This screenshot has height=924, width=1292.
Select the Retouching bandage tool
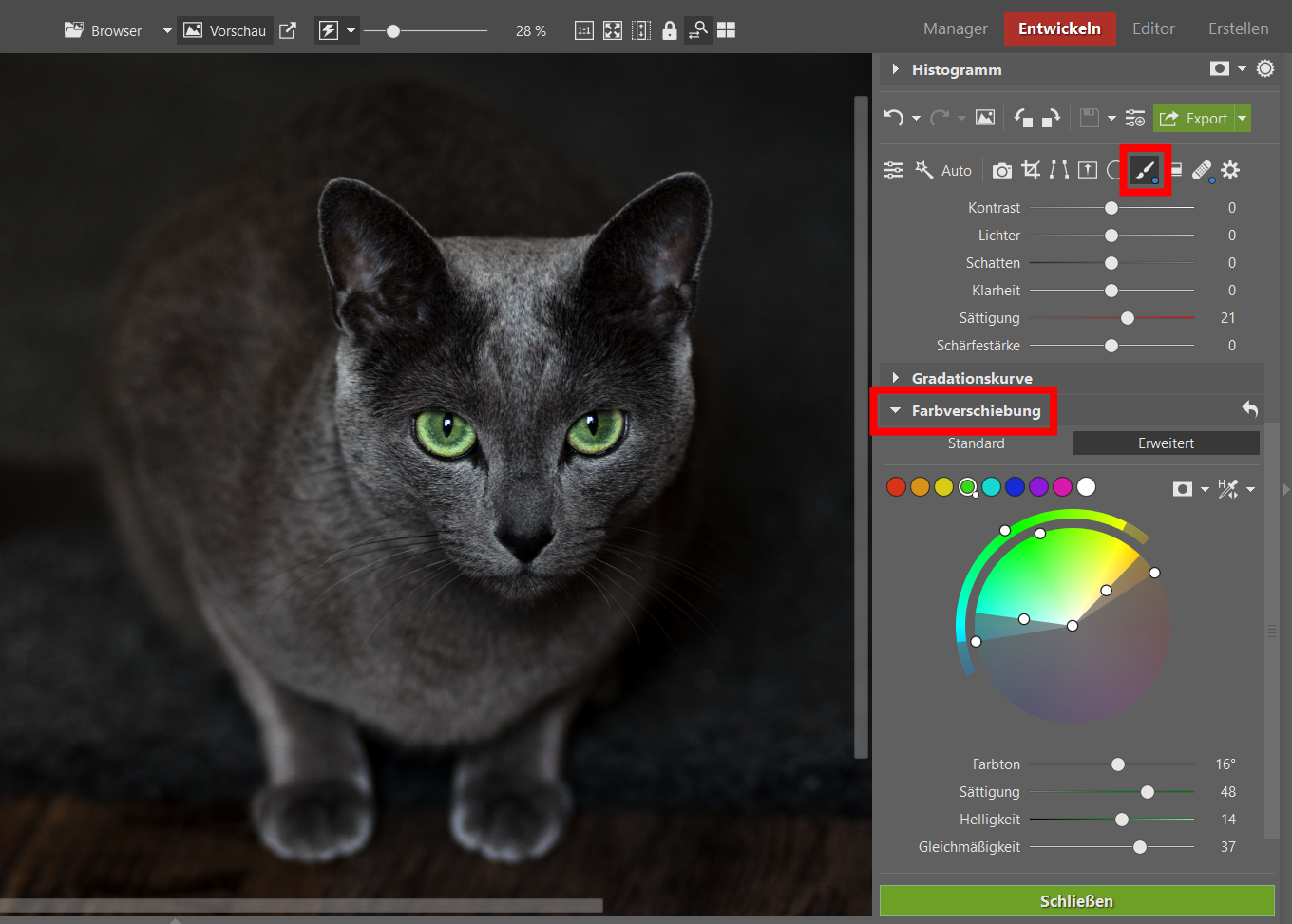pos(1202,170)
